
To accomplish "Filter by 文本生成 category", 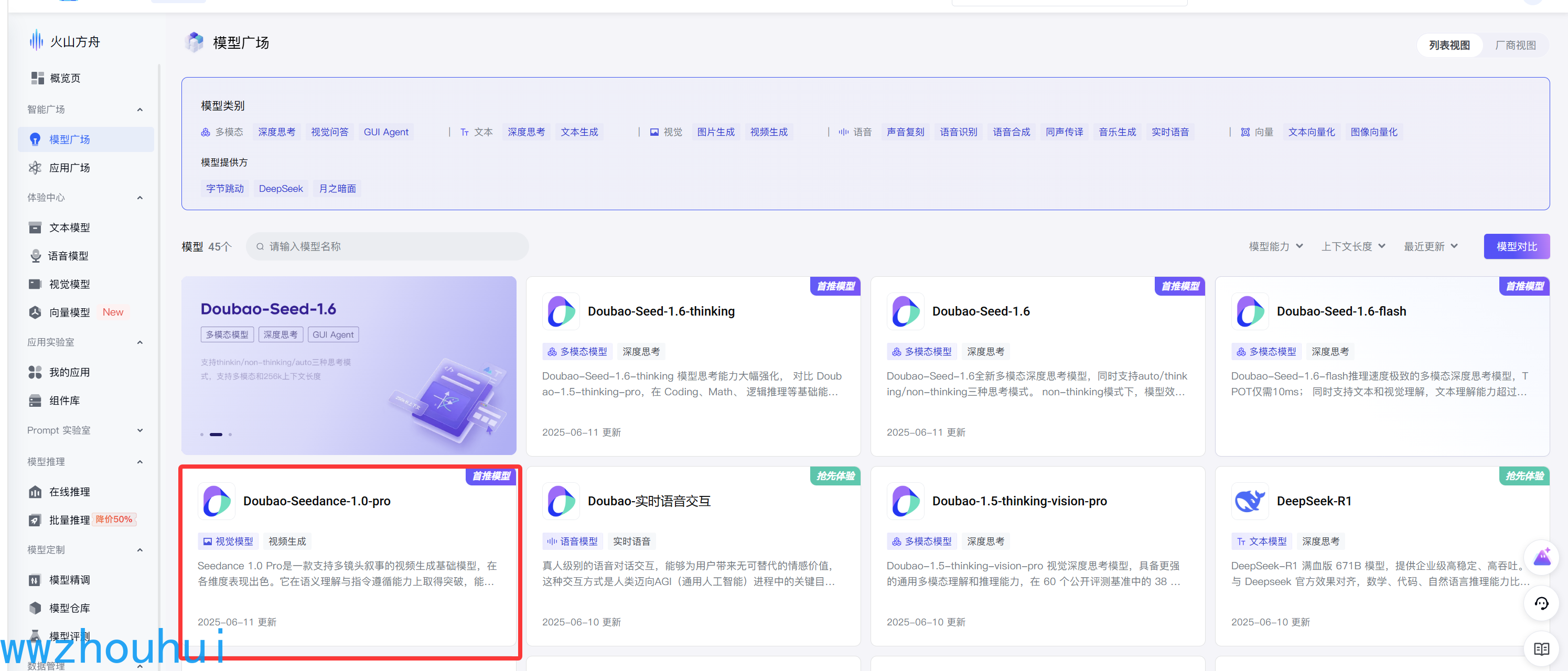I will (x=579, y=132).
